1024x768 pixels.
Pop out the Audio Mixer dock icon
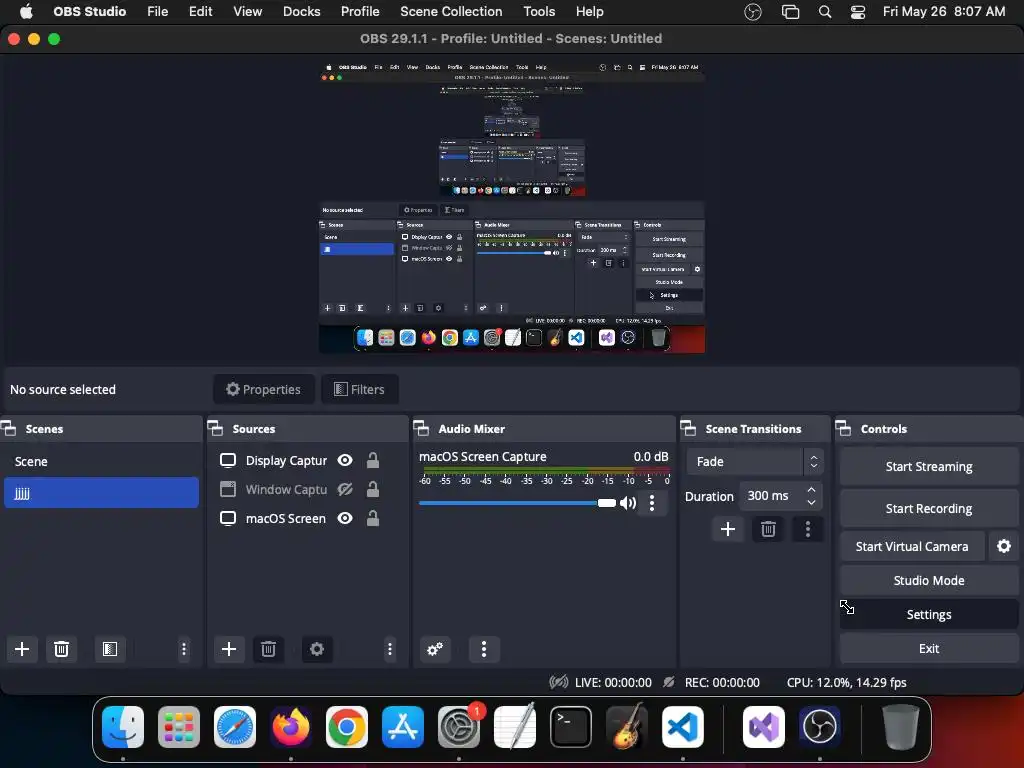tap(422, 428)
